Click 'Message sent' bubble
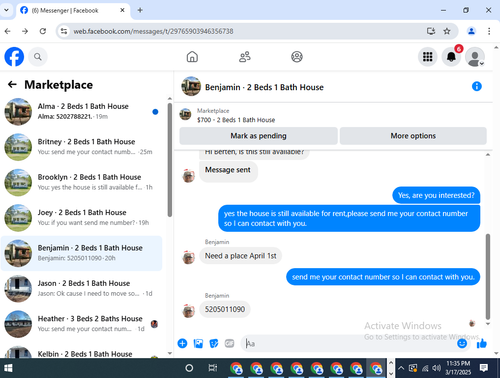The width and height of the screenshot is (500, 378). click(x=228, y=171)
